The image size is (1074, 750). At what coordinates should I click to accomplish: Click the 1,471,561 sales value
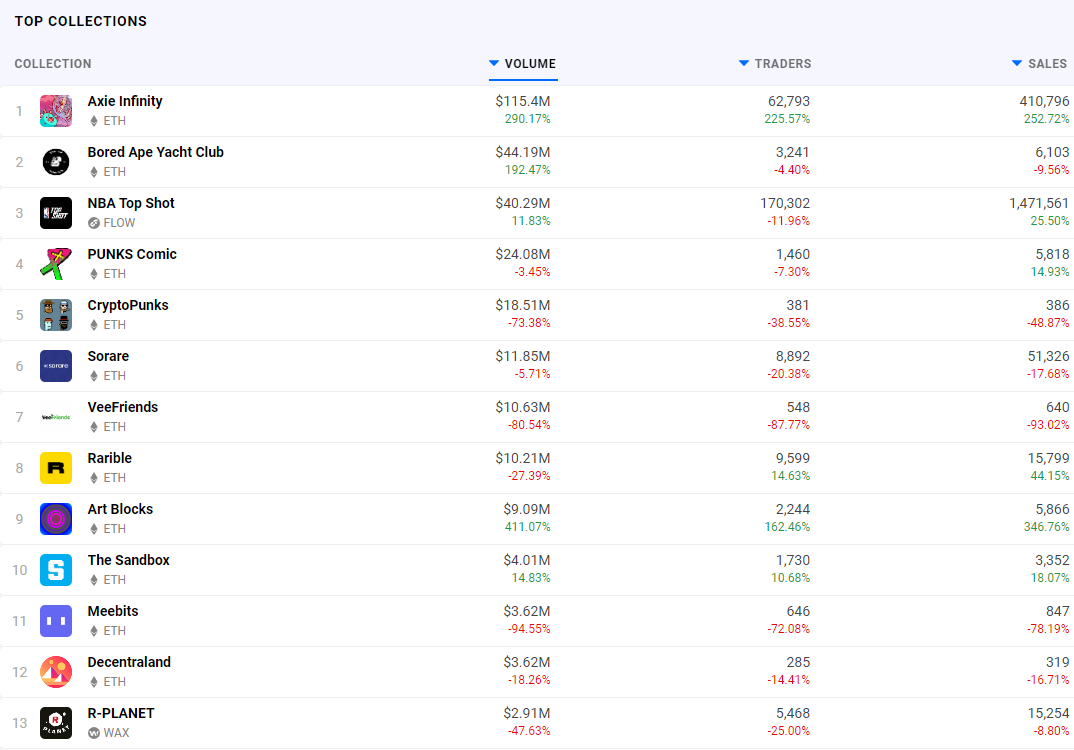coord(1039,203)
